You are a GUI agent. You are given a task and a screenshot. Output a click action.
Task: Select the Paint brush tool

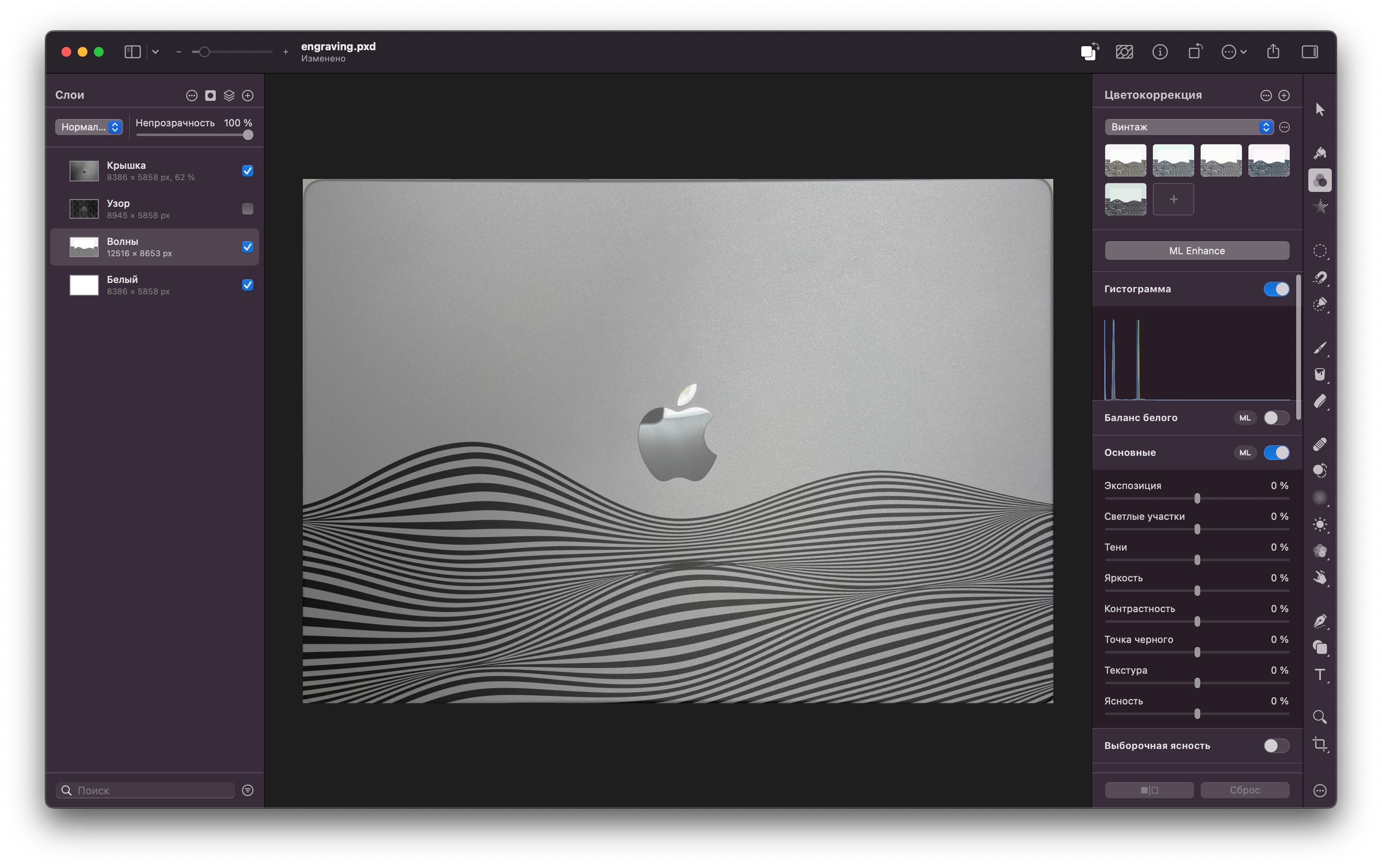[1319, 348]
